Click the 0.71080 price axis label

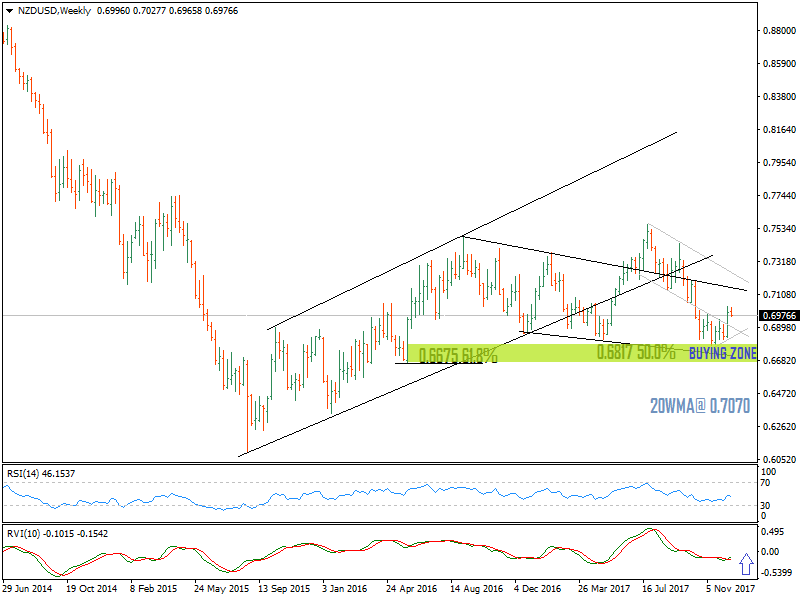click(x=779, y=294)
